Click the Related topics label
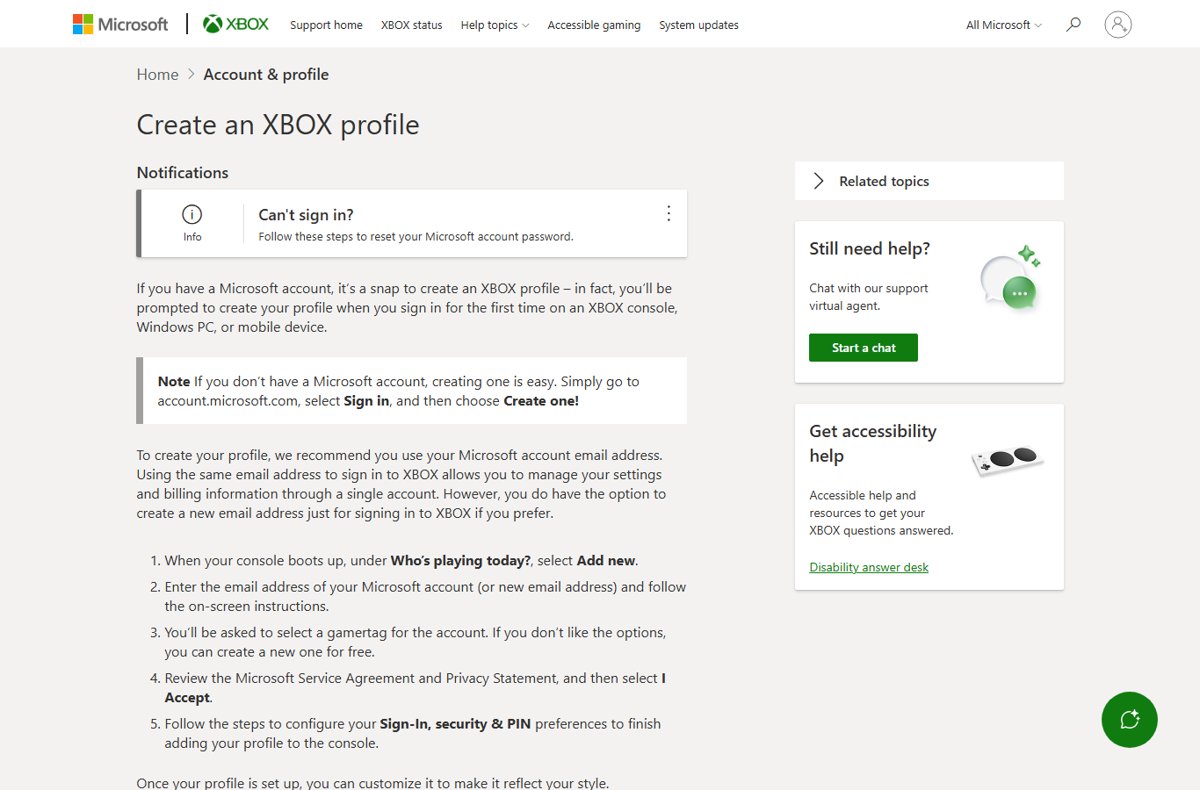 click(x=884, y=181)
